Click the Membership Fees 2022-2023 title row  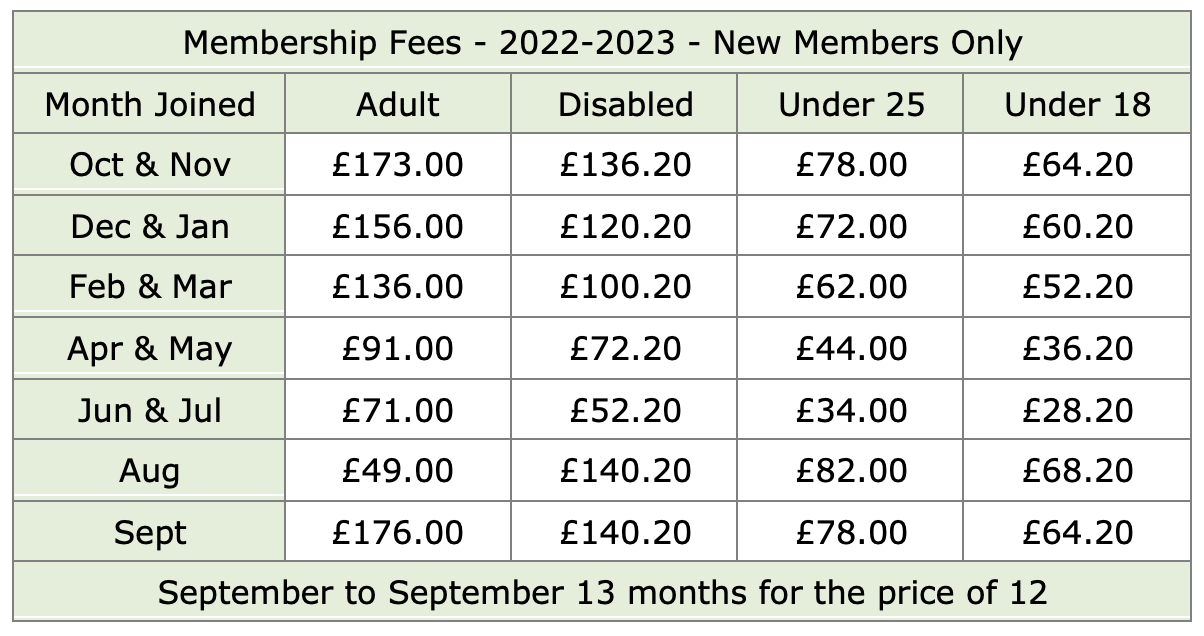tap(602, 43)
